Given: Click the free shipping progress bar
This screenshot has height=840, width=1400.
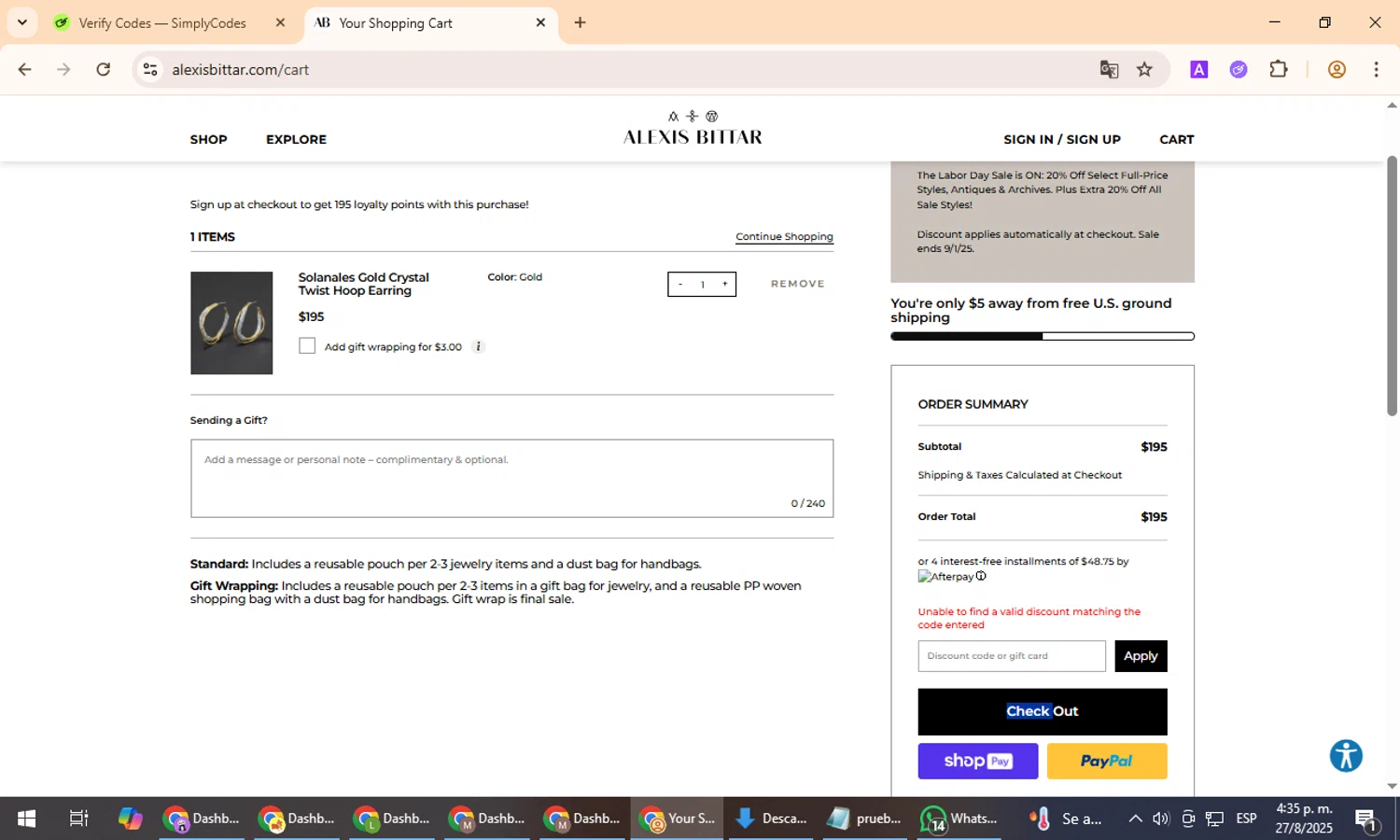Looking at the screenshot, I should point(1043,336).
